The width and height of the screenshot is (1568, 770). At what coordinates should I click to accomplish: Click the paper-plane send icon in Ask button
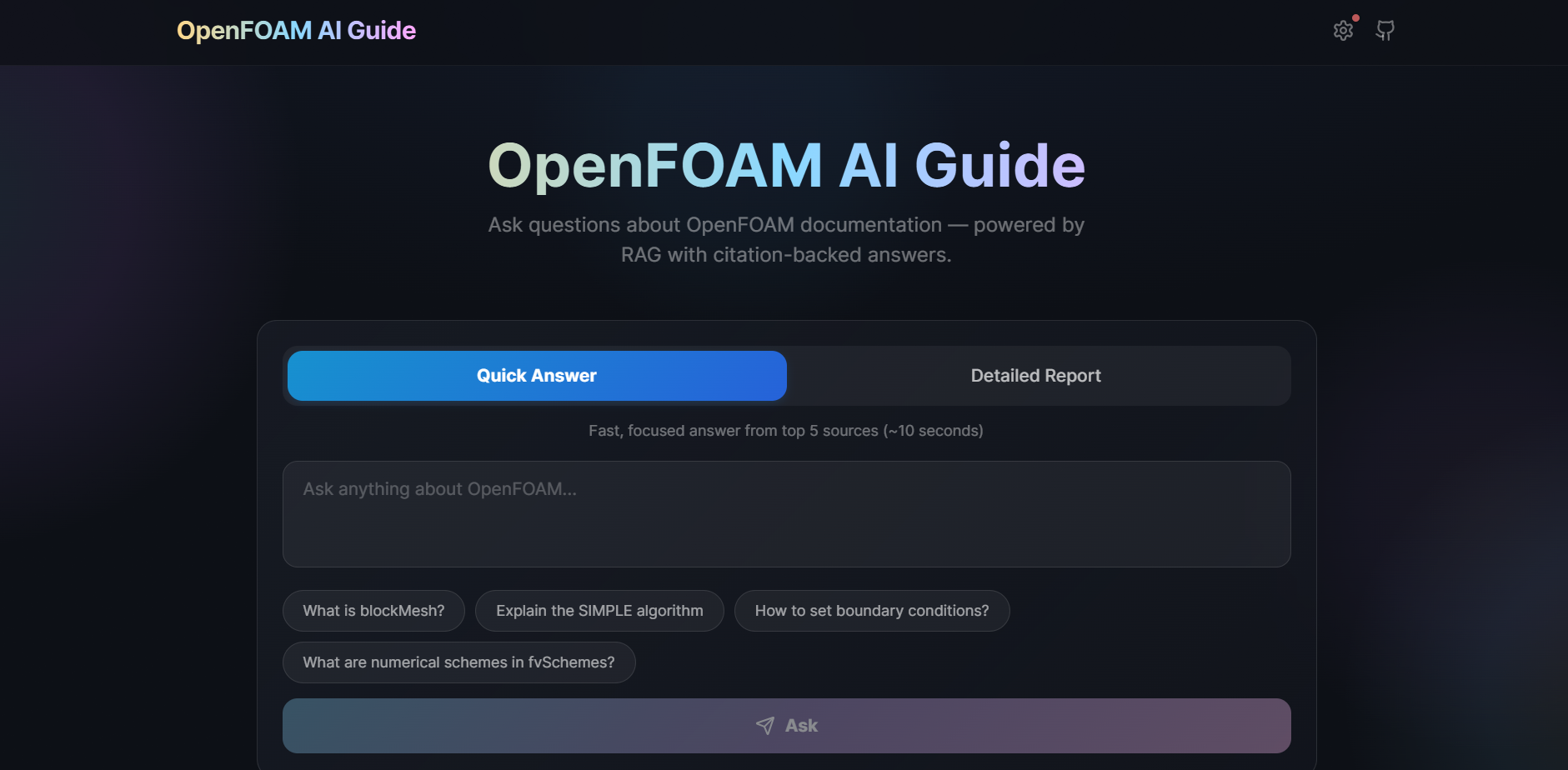(764, 725)
